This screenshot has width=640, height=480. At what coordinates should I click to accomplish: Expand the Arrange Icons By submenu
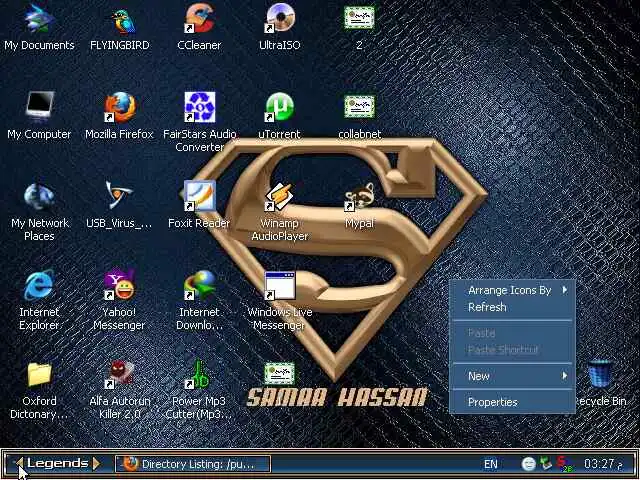point(512,290)
